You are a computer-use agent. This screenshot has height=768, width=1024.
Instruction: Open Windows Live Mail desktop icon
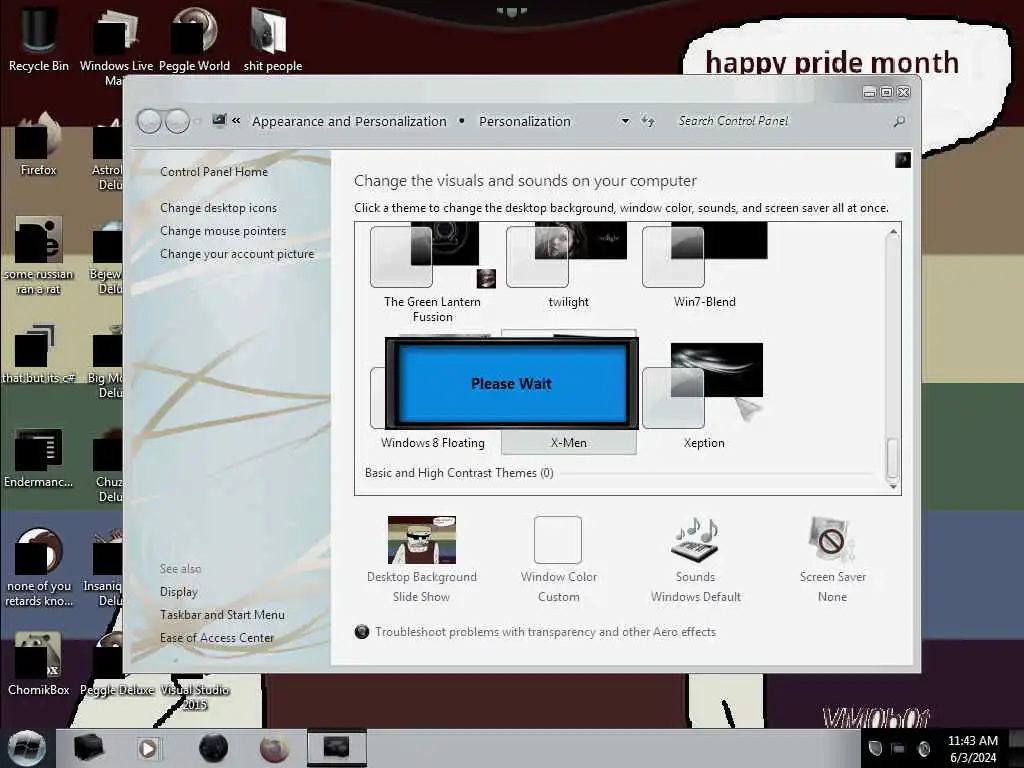(116, 44)
